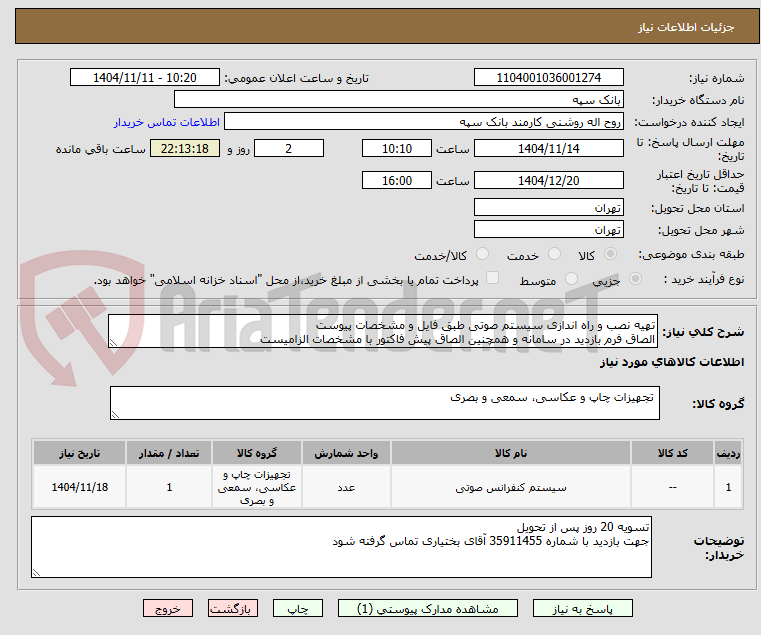Click resize handle of شرح کلی نیاز box
Image resolution: width=761 pixels, height=635 pixels.
(113, 343)
